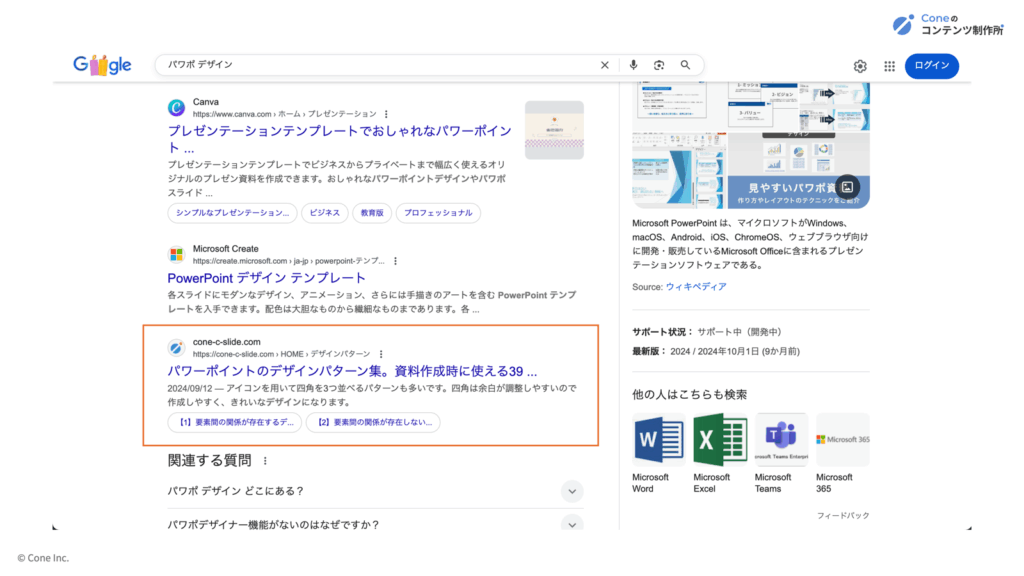Click the cone-c-slide.com favicon
This screenshot has height=576, width=1024.
(x=176, y=347)
